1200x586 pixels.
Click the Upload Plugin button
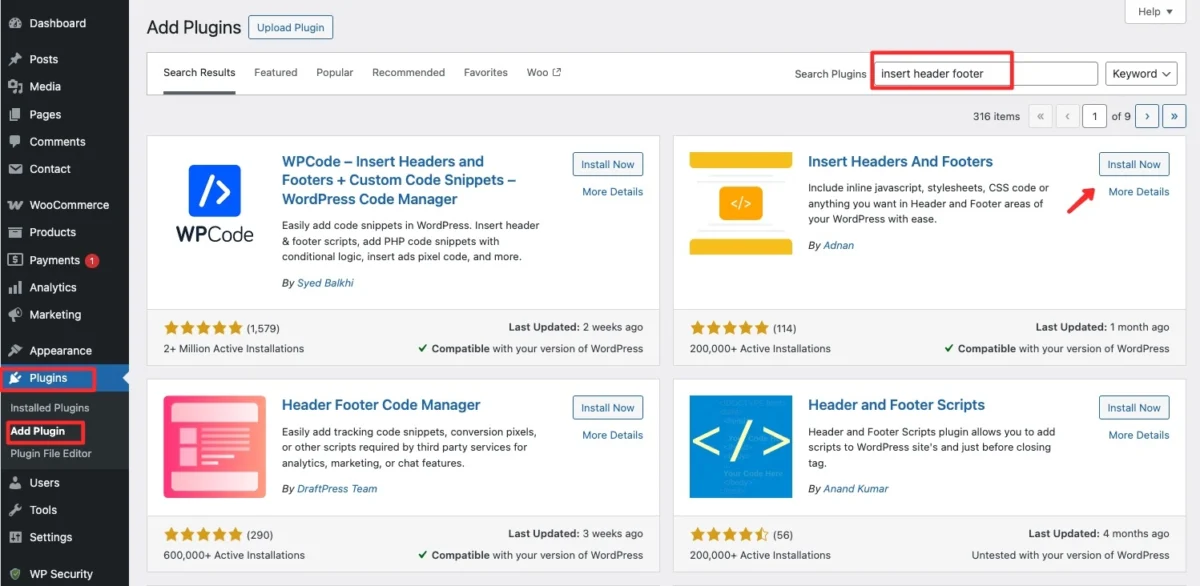(x=290, y=28)
